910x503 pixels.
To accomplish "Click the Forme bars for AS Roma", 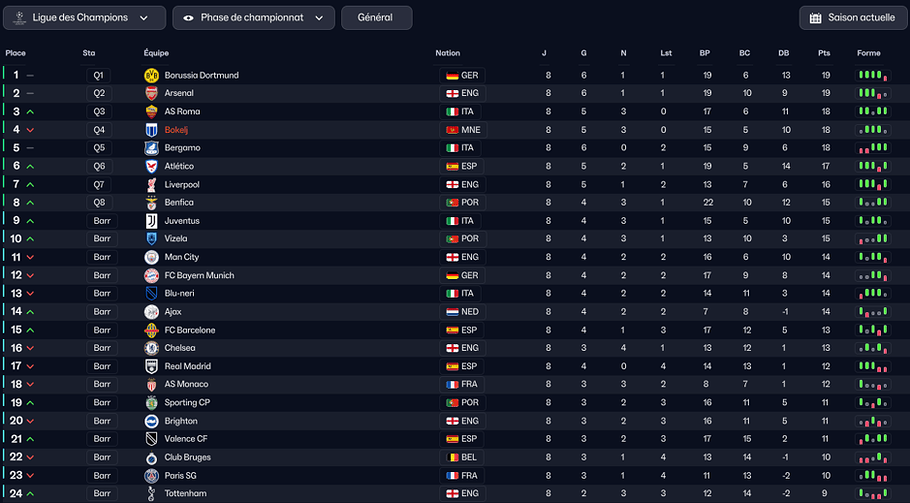I will click(873, 111).
